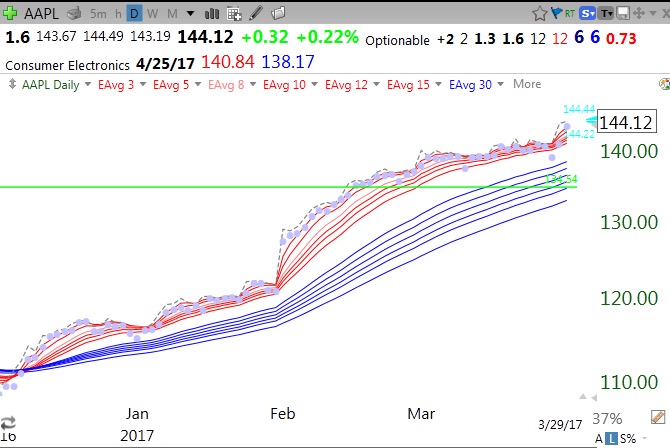Click the green 134.54 horizontal line label
Viewport: 670px width, 448px height.
pos(561,179)
